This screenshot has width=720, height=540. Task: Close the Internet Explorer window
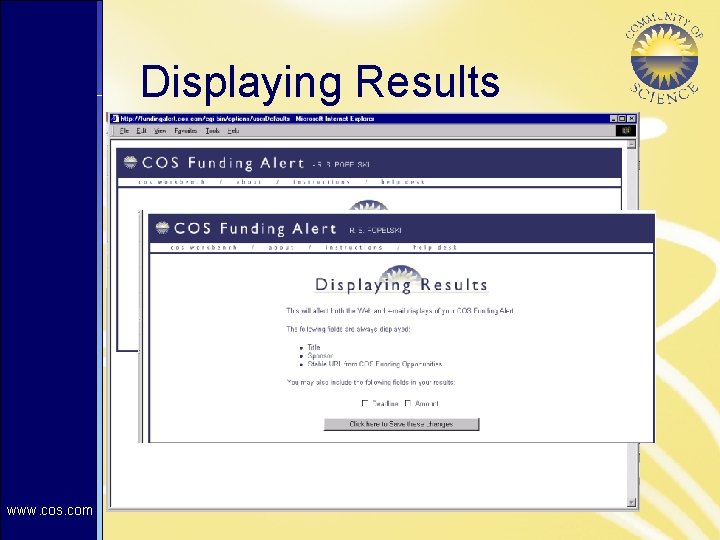click(631, 118)
